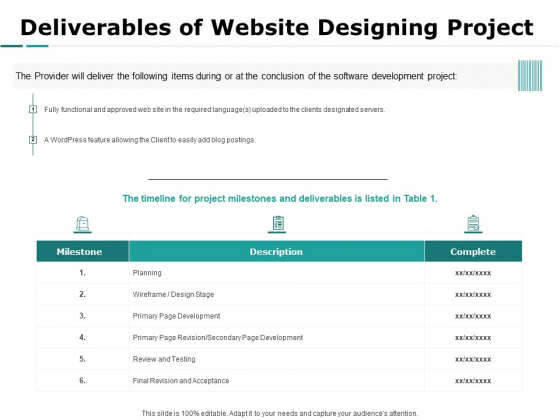The height and width of the screenshot is (420, 560).
Task: Click the date in the Primary Page Development row
Action: (473, 316)
